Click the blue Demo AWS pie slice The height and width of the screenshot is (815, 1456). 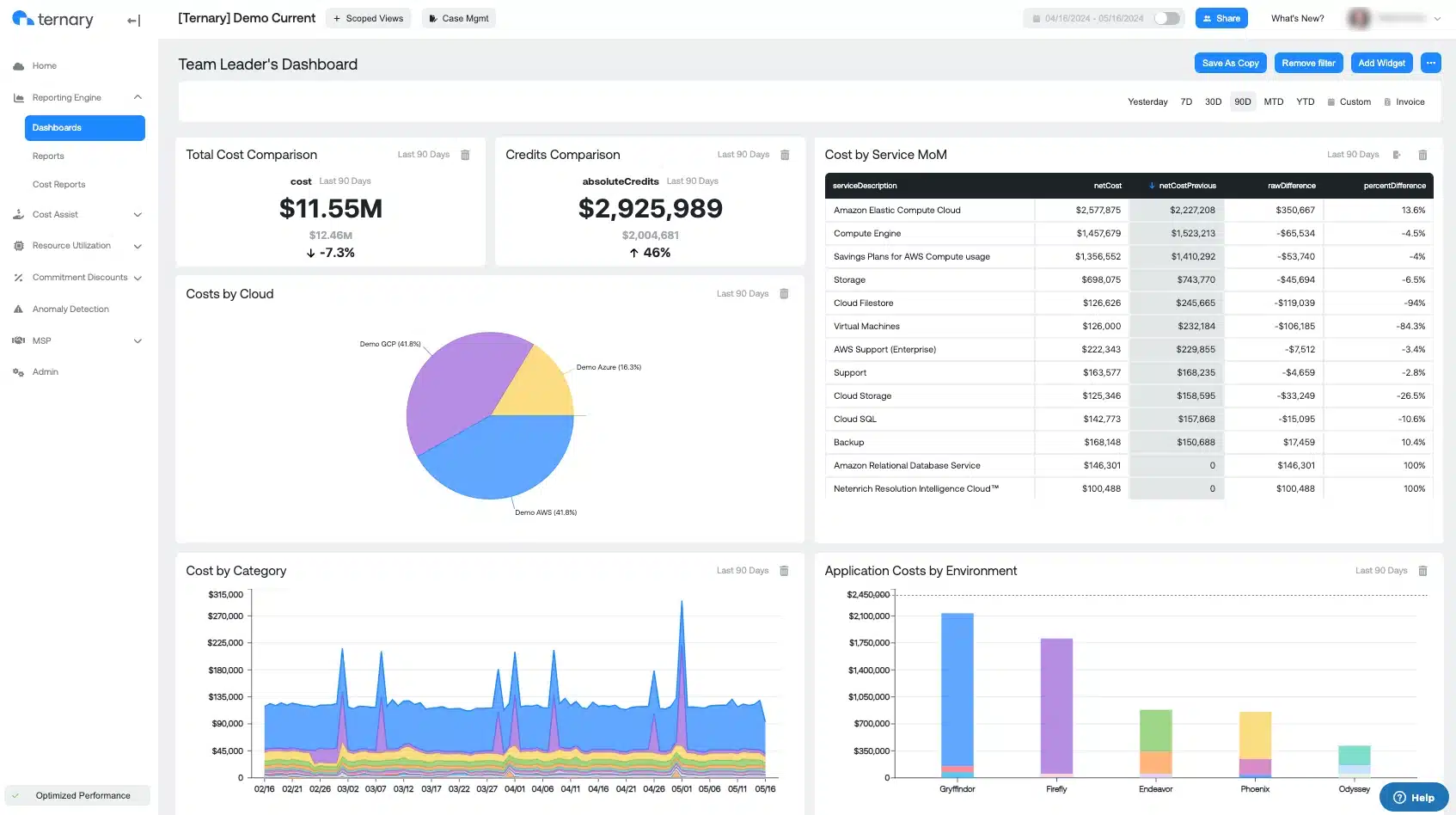click(503, 457)
